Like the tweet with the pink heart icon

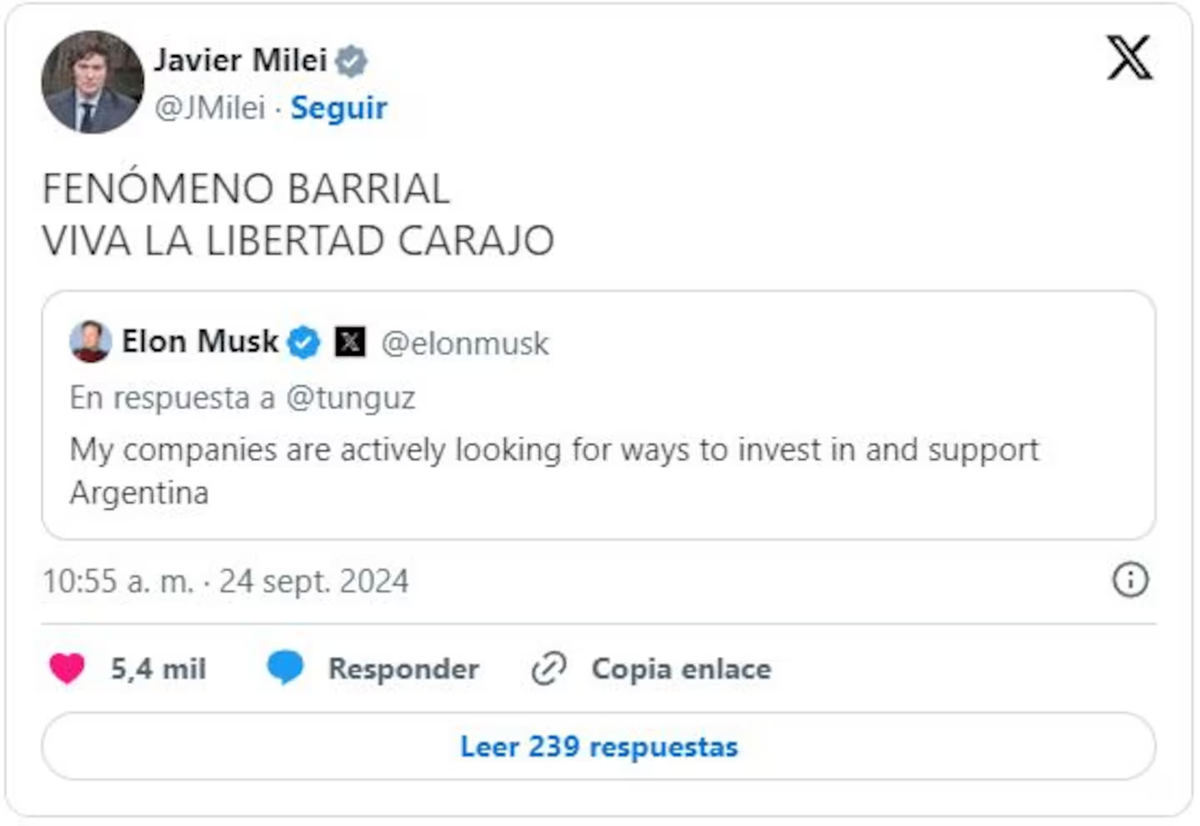(x=67, y=669)
